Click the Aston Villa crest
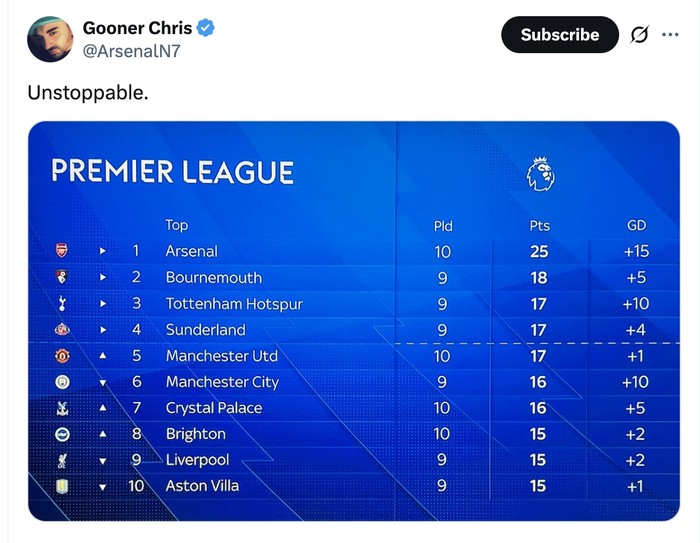 (62, 486)
